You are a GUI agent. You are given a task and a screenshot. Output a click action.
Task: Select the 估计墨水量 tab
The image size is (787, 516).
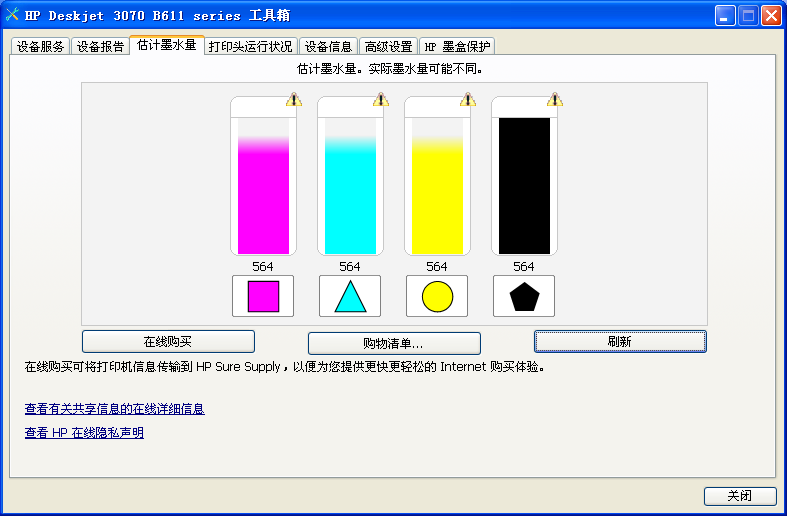[x=167, y=45]
